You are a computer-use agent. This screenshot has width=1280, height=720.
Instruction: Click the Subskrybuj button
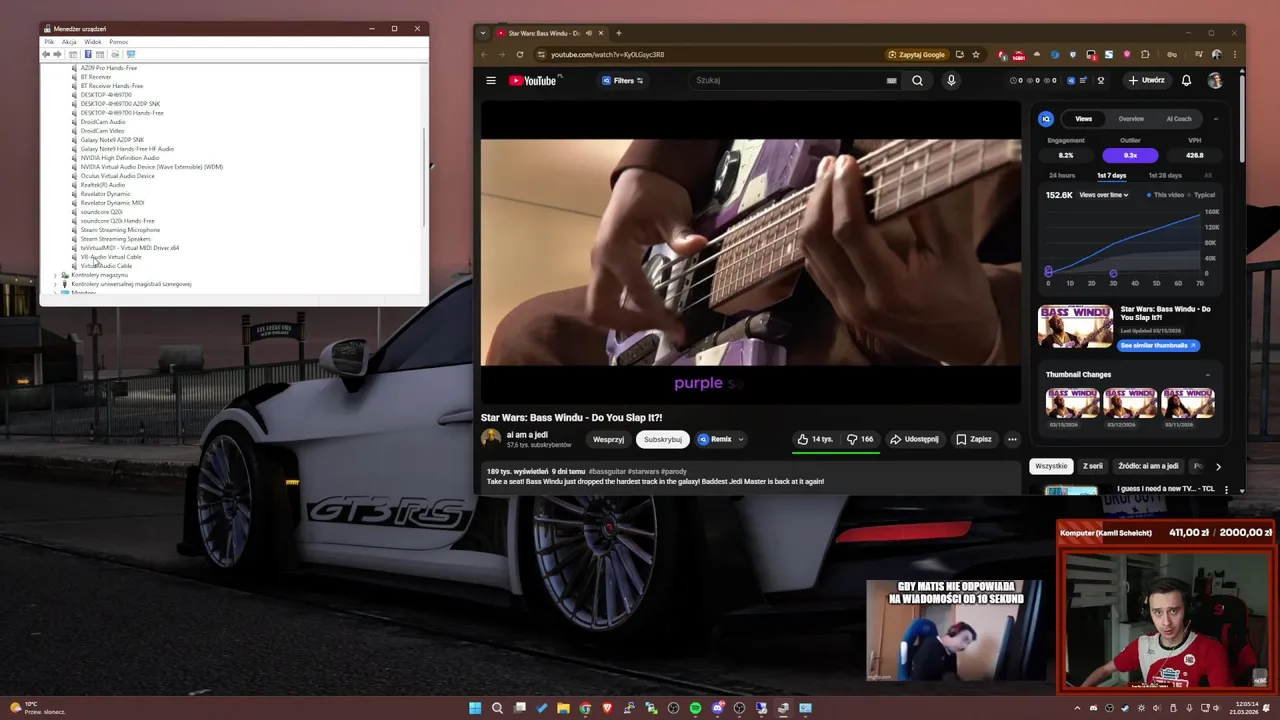(663, 439)
